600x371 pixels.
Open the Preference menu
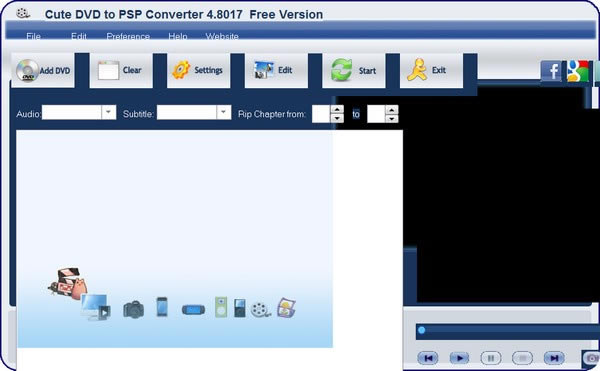pyautogui.click(x=128, y=36)
